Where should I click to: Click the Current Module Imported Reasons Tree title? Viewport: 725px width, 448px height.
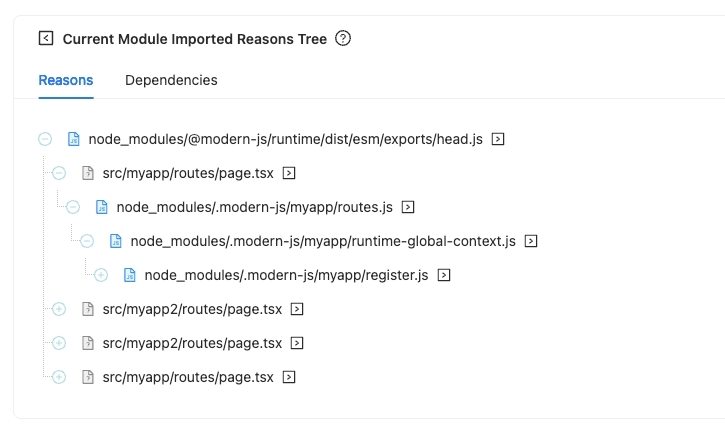click(195, 39)
